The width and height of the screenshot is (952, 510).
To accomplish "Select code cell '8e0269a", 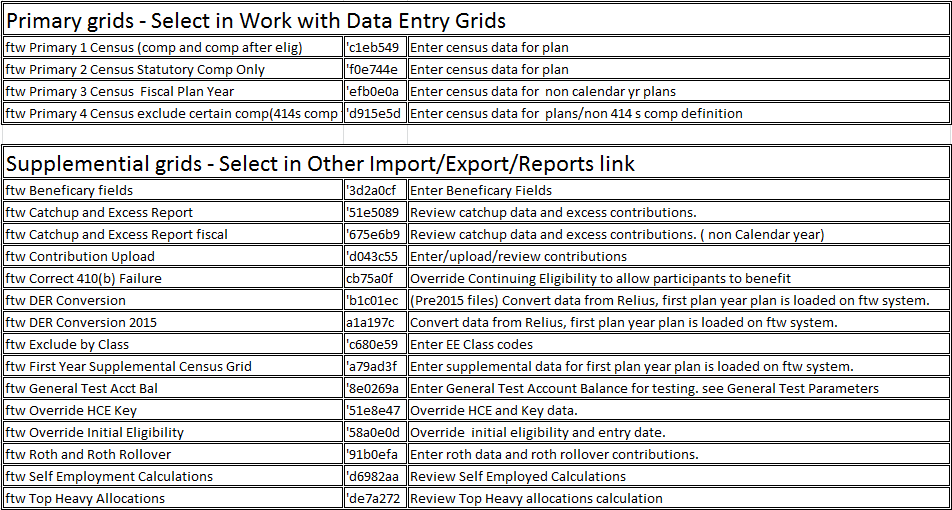I will 375,388.
